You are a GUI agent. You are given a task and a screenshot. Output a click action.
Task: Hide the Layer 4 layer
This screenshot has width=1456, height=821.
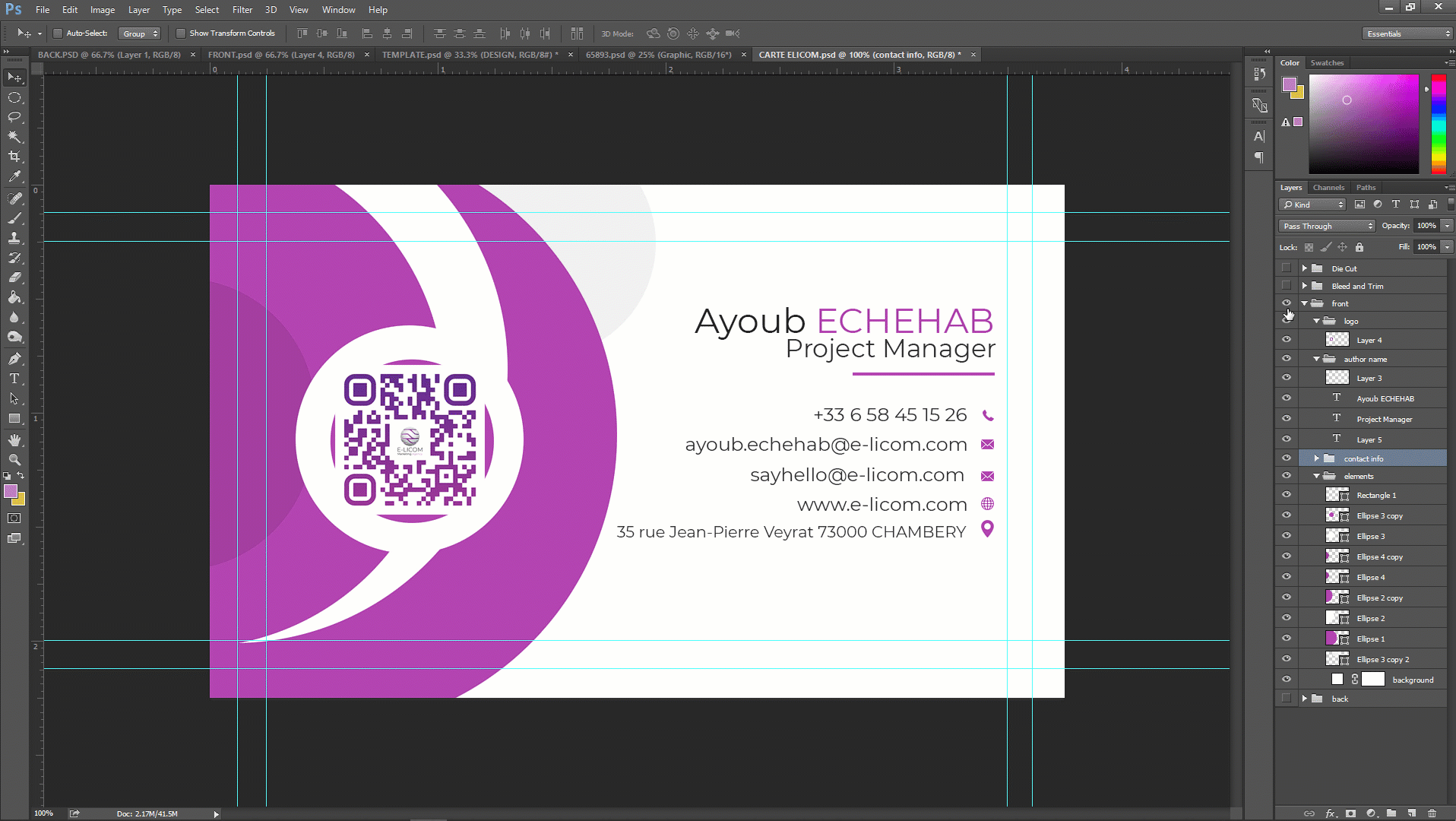1286,340
